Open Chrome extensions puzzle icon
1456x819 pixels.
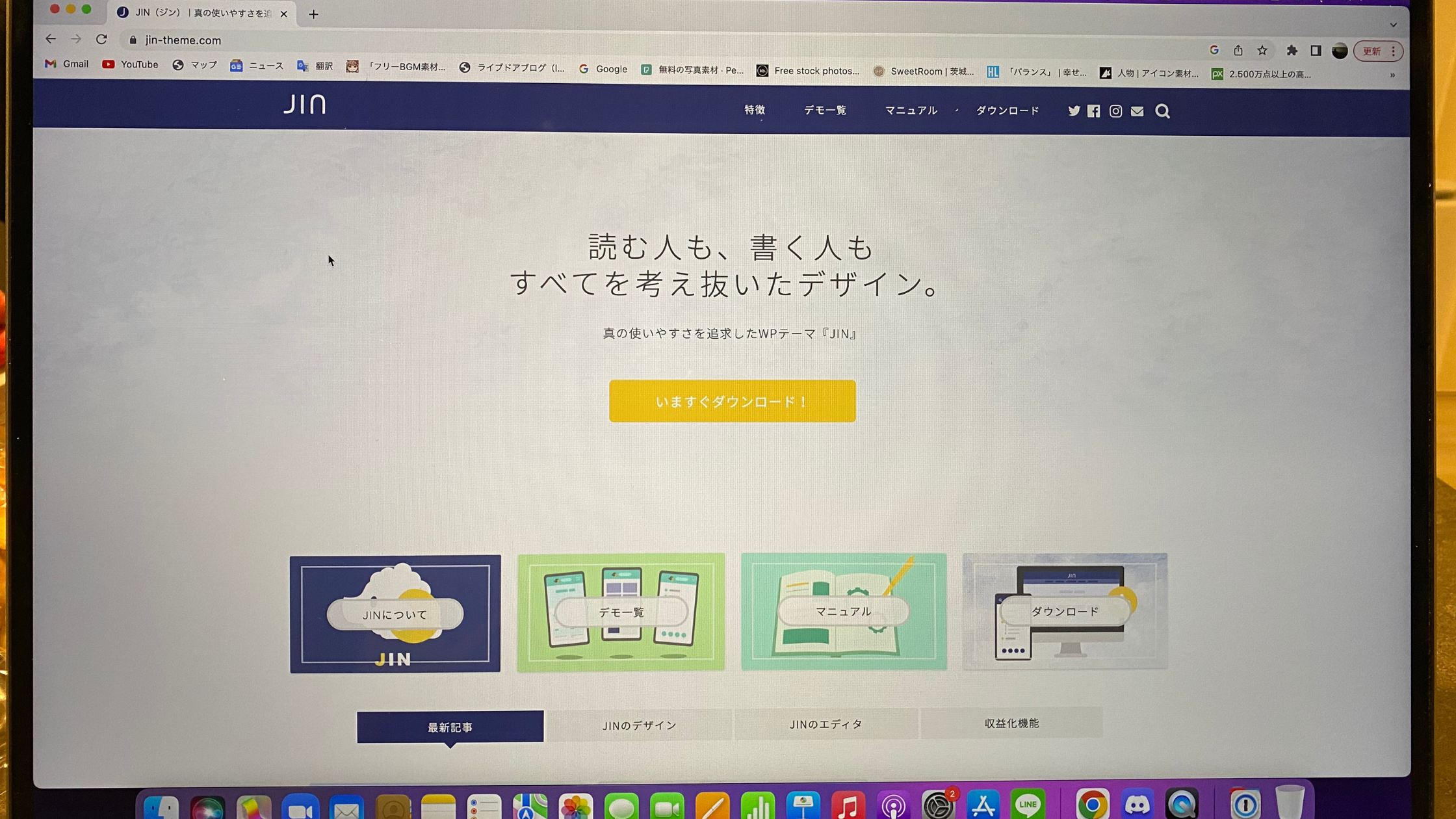tap(1292, 50)
